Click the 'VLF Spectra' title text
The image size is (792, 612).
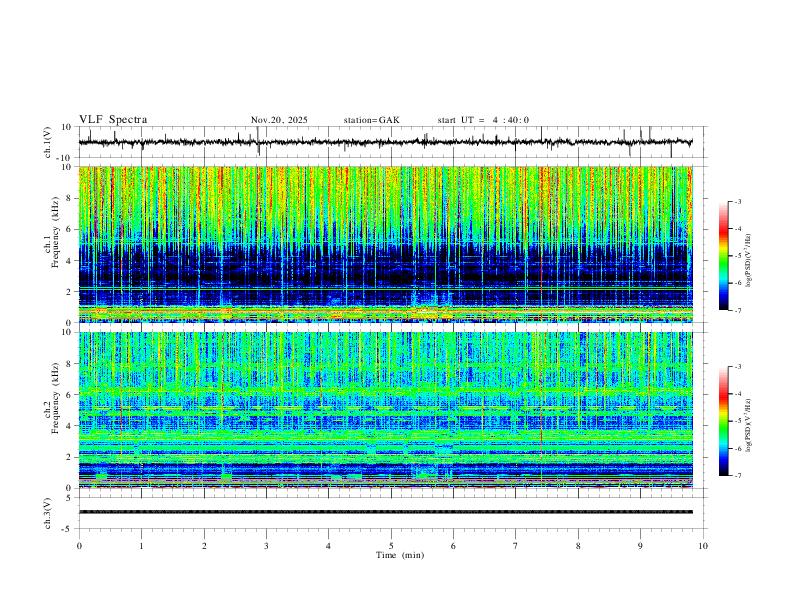pos(113,120)
